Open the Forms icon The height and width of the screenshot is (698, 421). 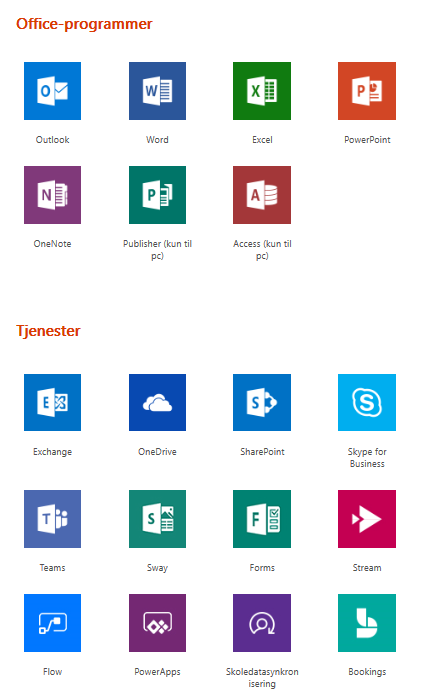click(x=262, y=519)
